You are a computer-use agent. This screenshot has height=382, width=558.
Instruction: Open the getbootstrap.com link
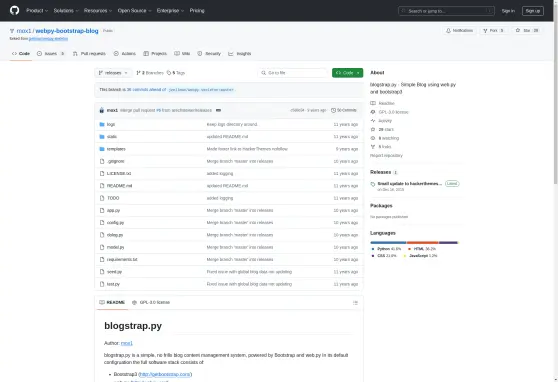coord(165,374)
